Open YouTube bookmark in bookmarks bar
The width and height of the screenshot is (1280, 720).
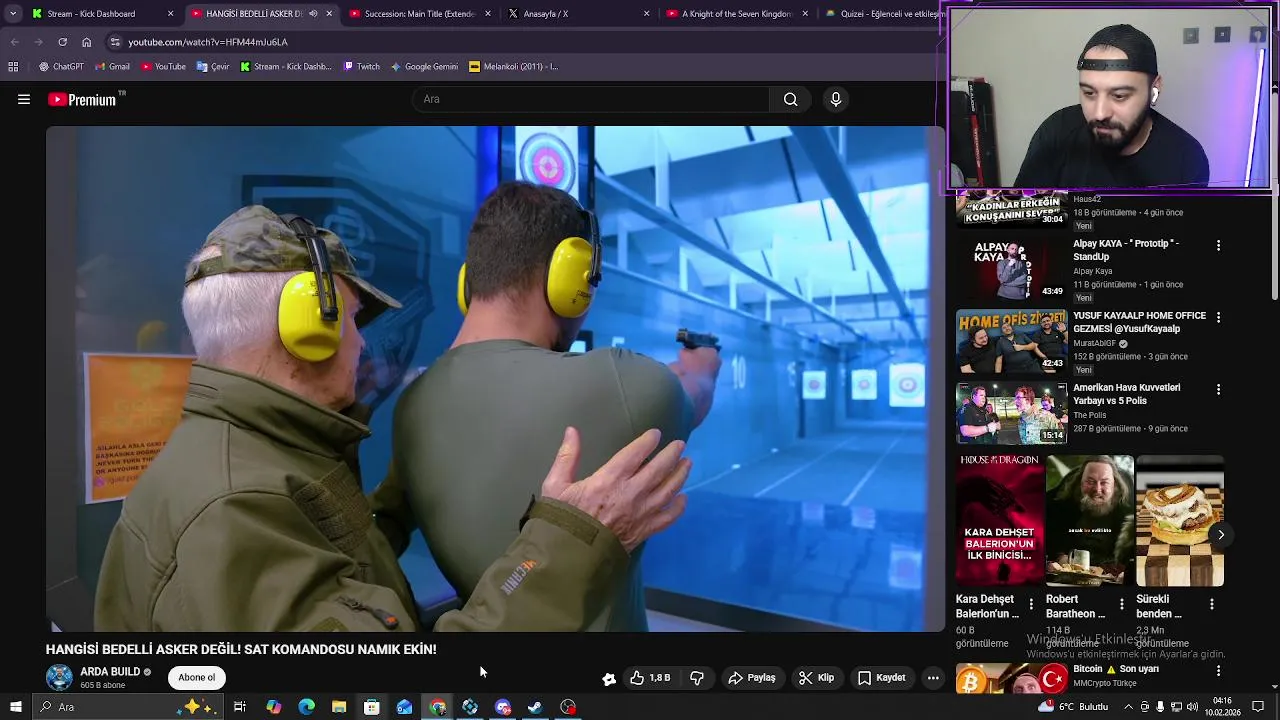pos(164,67)
